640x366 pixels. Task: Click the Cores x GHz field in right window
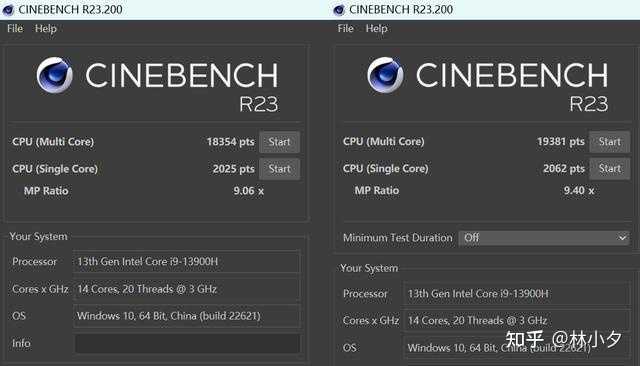click(517, 321)
